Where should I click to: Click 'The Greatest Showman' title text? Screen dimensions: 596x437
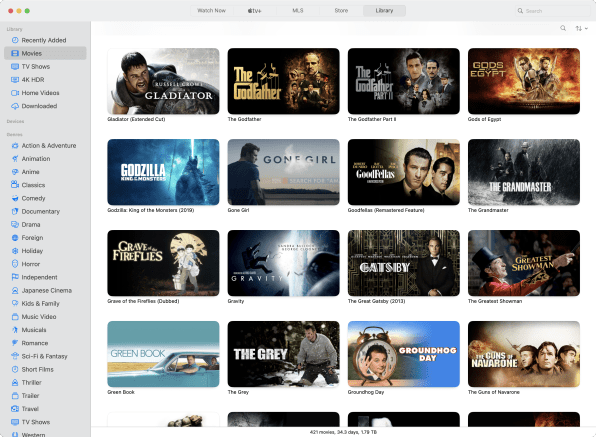tap(495, 301)
